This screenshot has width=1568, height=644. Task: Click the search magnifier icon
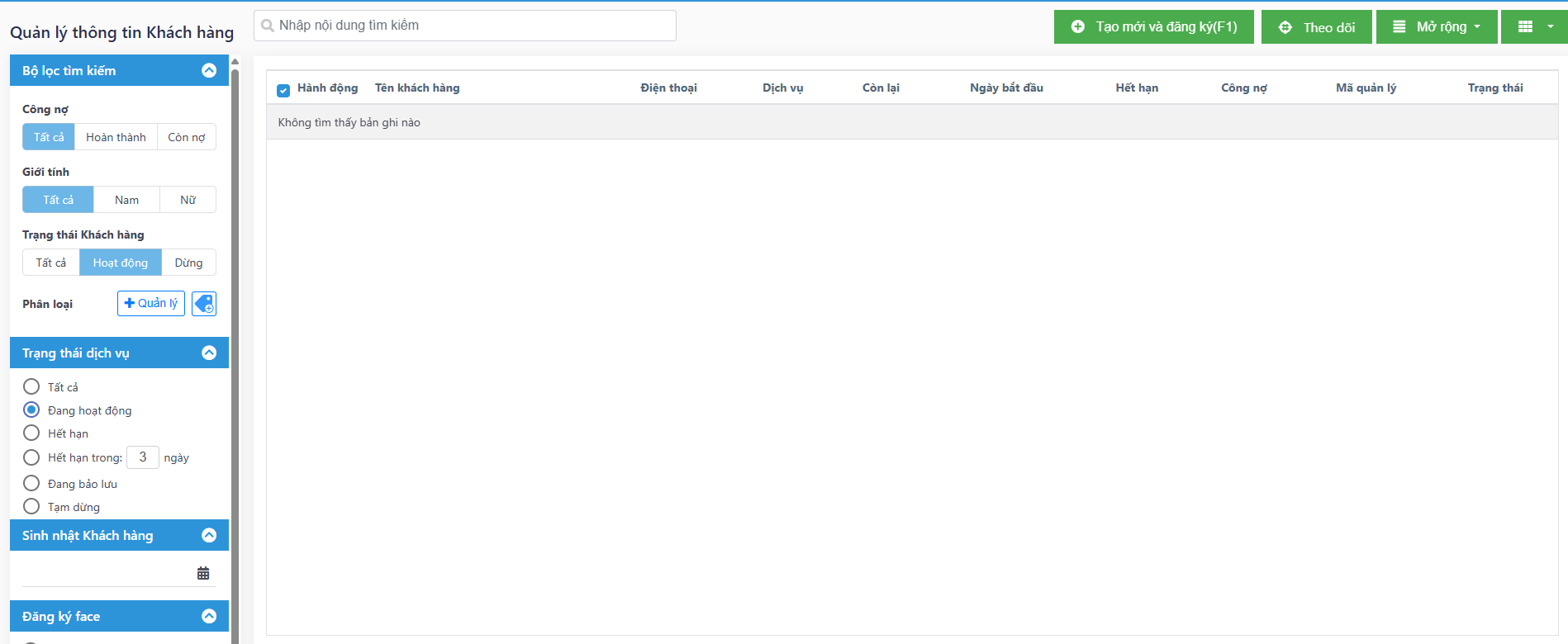[268, 26]
